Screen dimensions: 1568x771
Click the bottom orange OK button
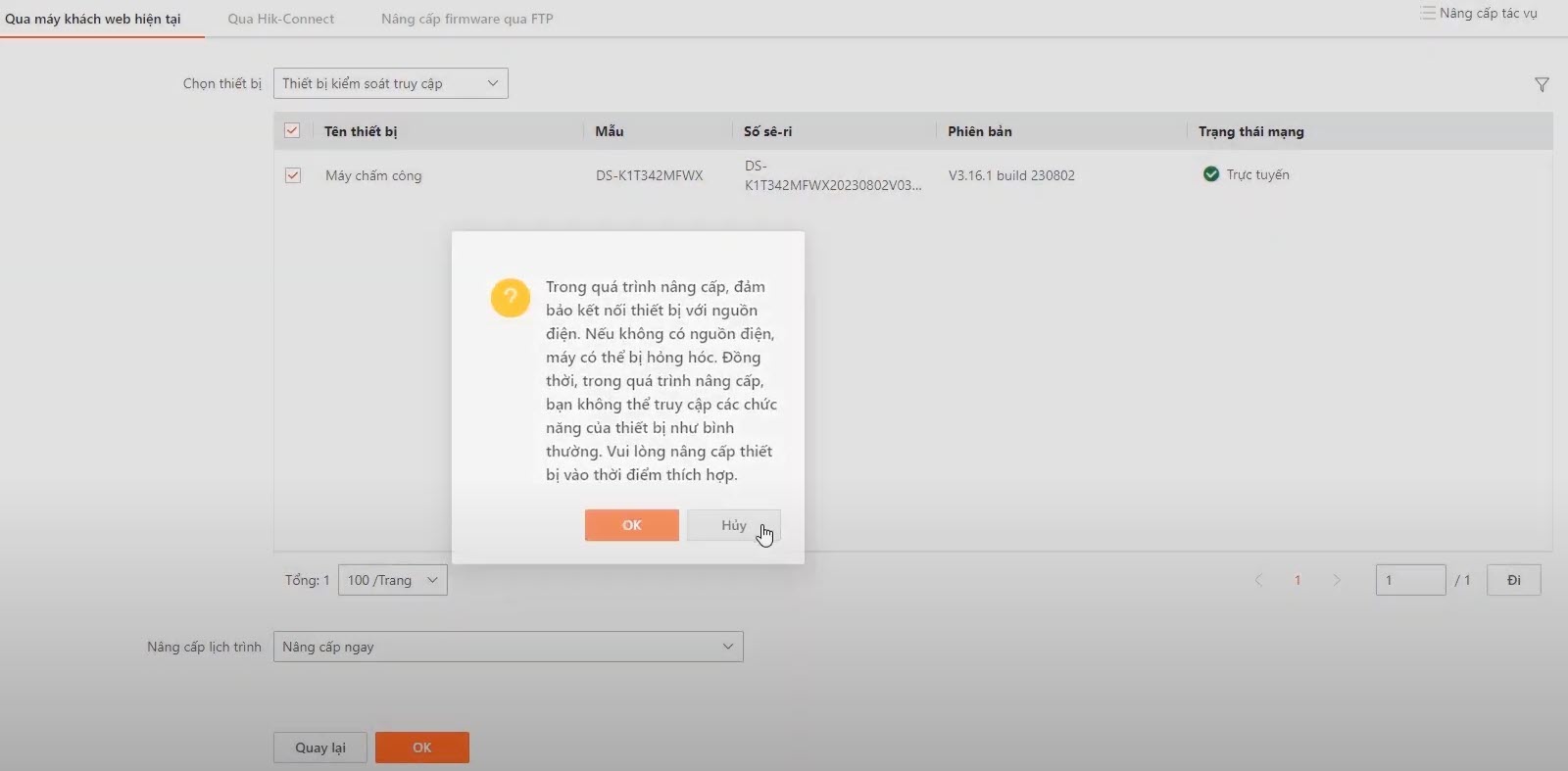pyautogui.click(x=421, y=747)
